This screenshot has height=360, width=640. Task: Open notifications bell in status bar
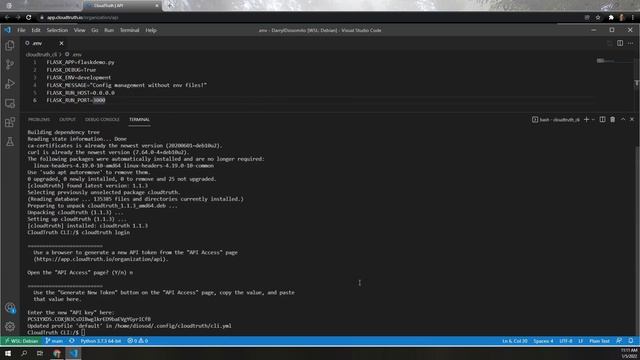point(631,341)
